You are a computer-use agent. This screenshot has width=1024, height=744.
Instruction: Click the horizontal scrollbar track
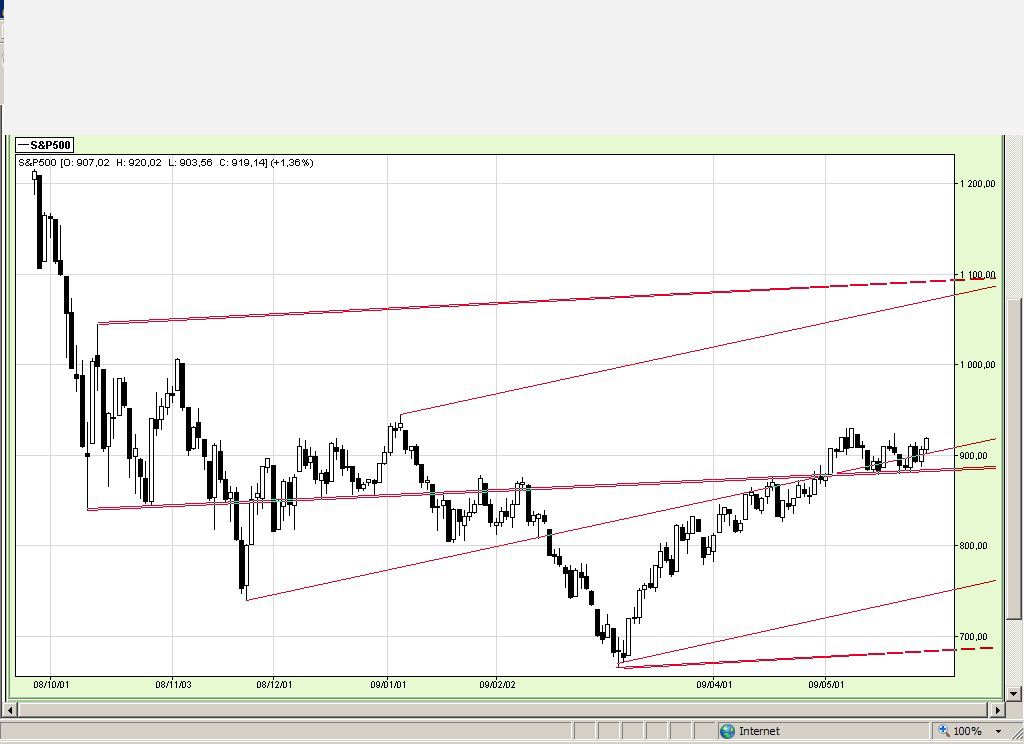[x=504, y=709]
